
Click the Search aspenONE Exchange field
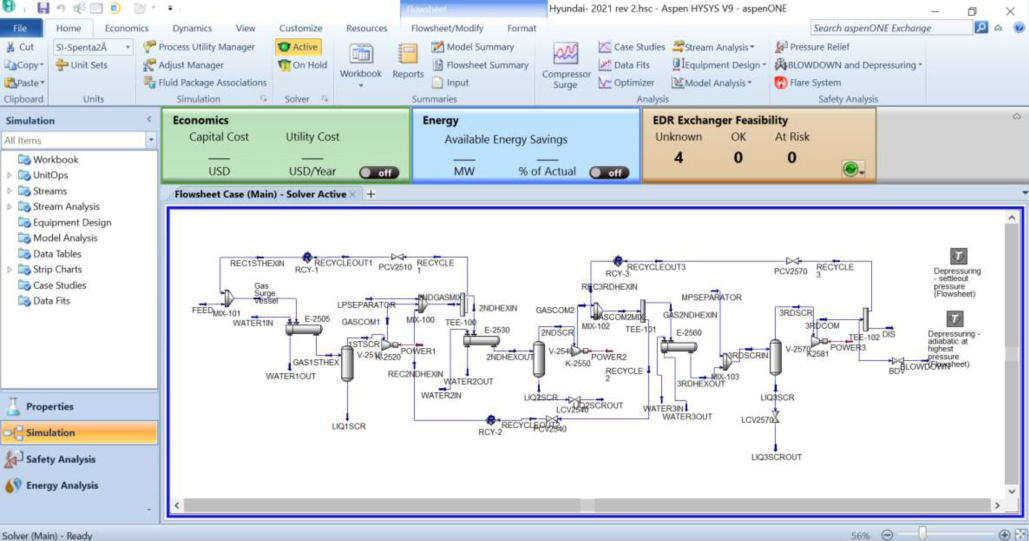click(x=891, y=28)
